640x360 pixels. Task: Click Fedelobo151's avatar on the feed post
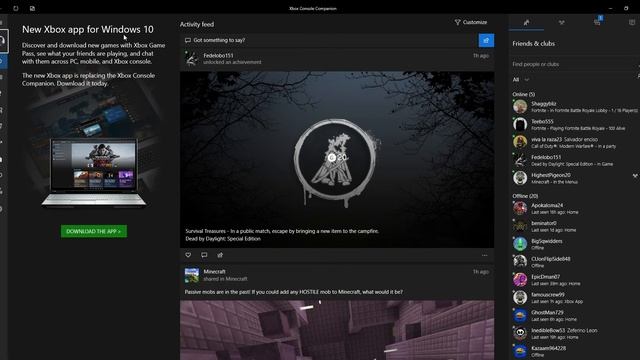(191, 59)
